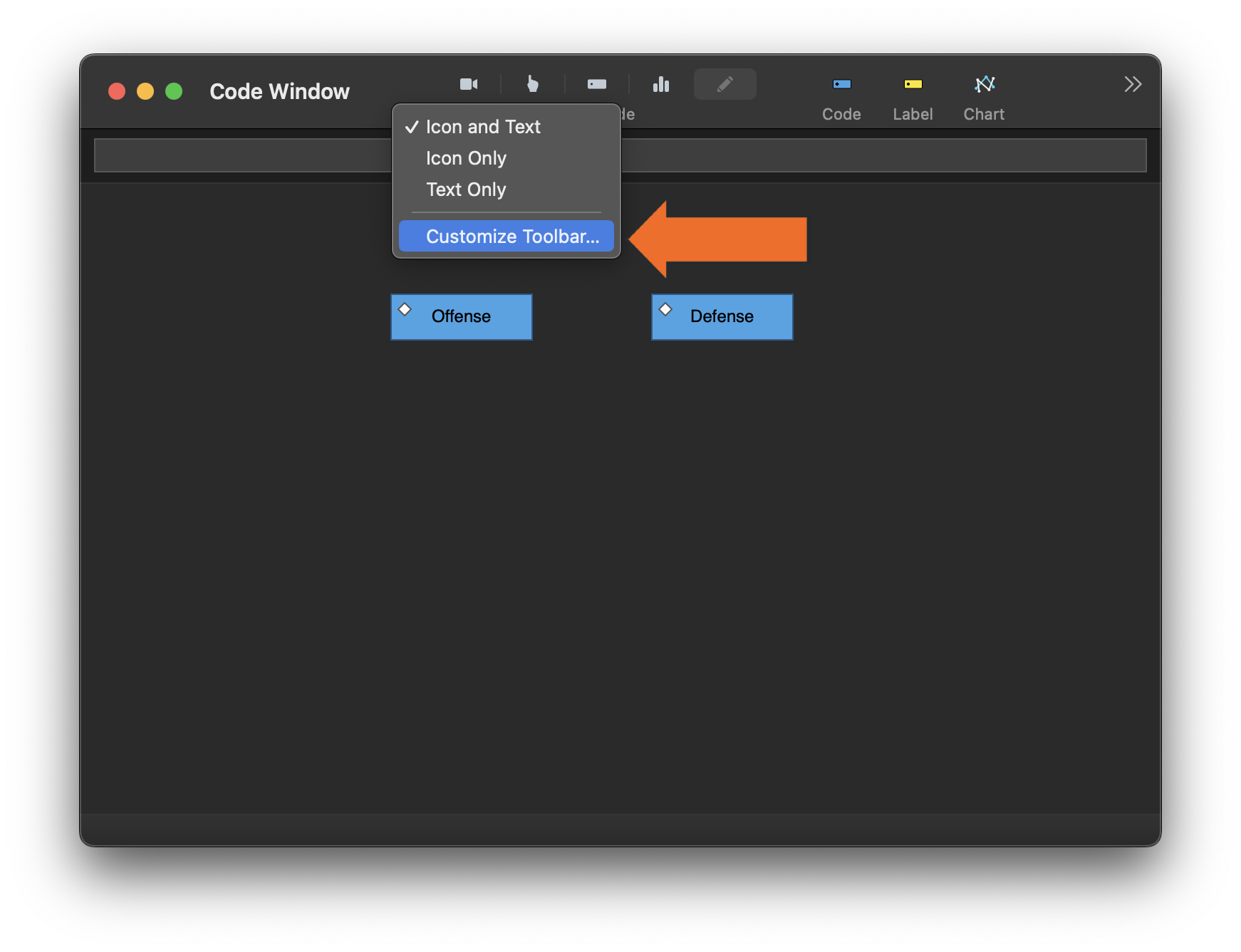Click the video camera toolbar icon
The image size is (1241, 952).
[x=468, y=85]
